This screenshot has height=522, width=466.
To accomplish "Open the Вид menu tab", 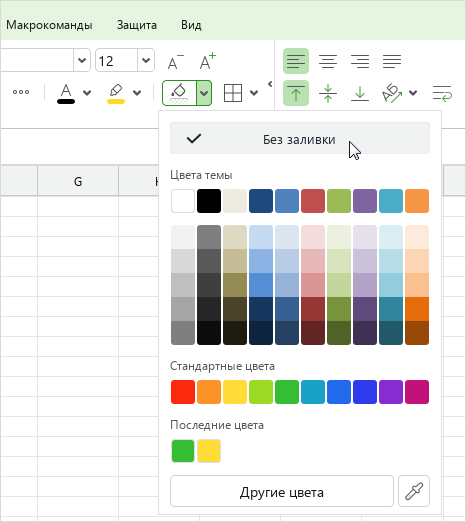I will 191,25.
